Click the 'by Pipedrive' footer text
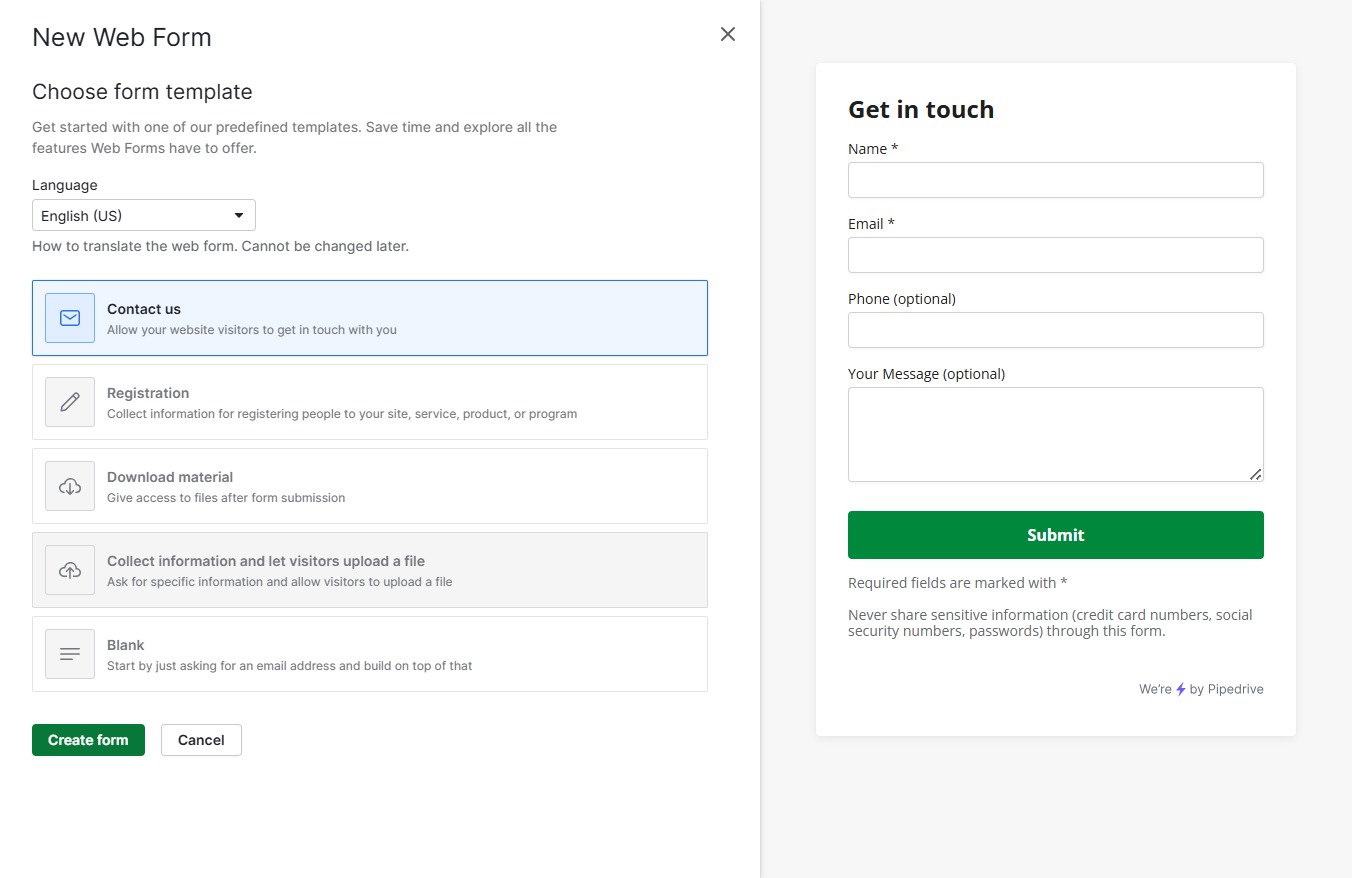Screen dimensions: 1352x878 pyautogui.click(x=1227, y=689)
